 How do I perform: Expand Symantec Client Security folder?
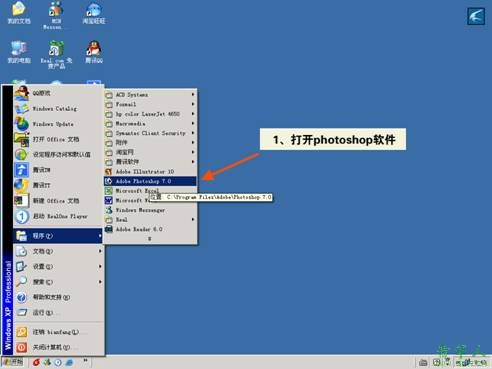pos(150,133)
